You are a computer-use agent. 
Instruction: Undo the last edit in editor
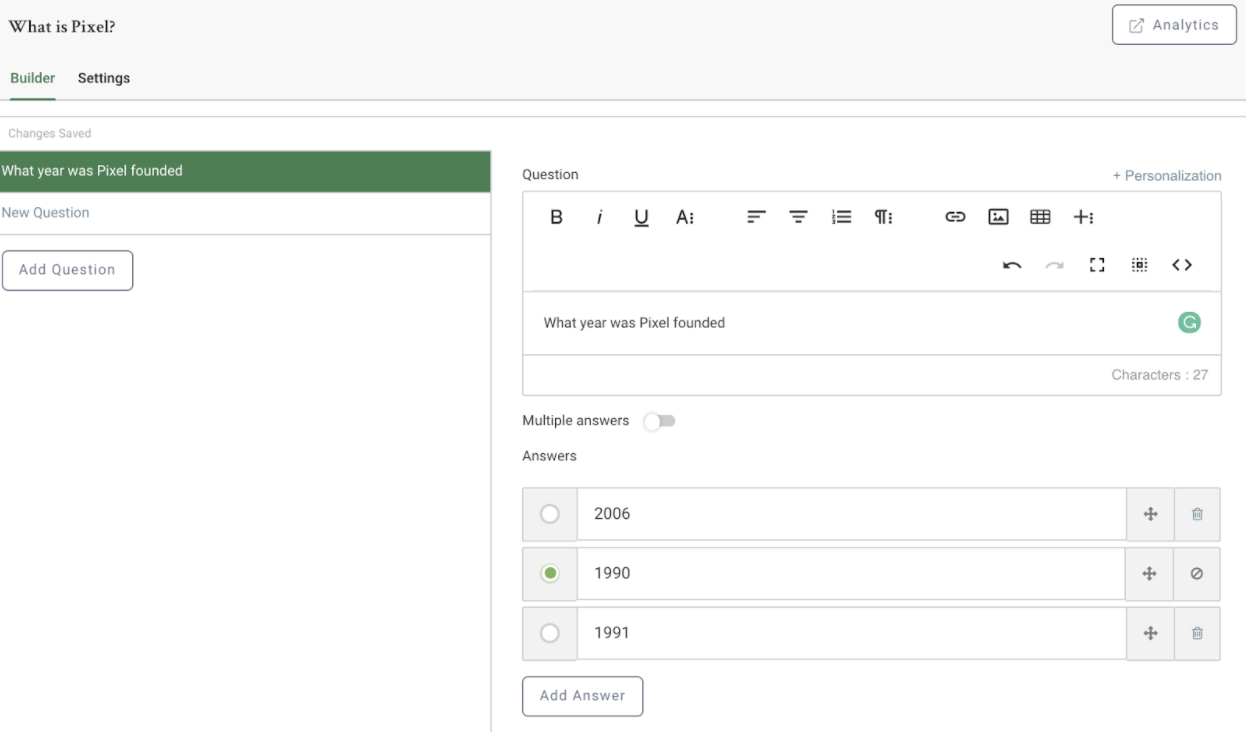pyautogui.click(x=1012, y=265)
